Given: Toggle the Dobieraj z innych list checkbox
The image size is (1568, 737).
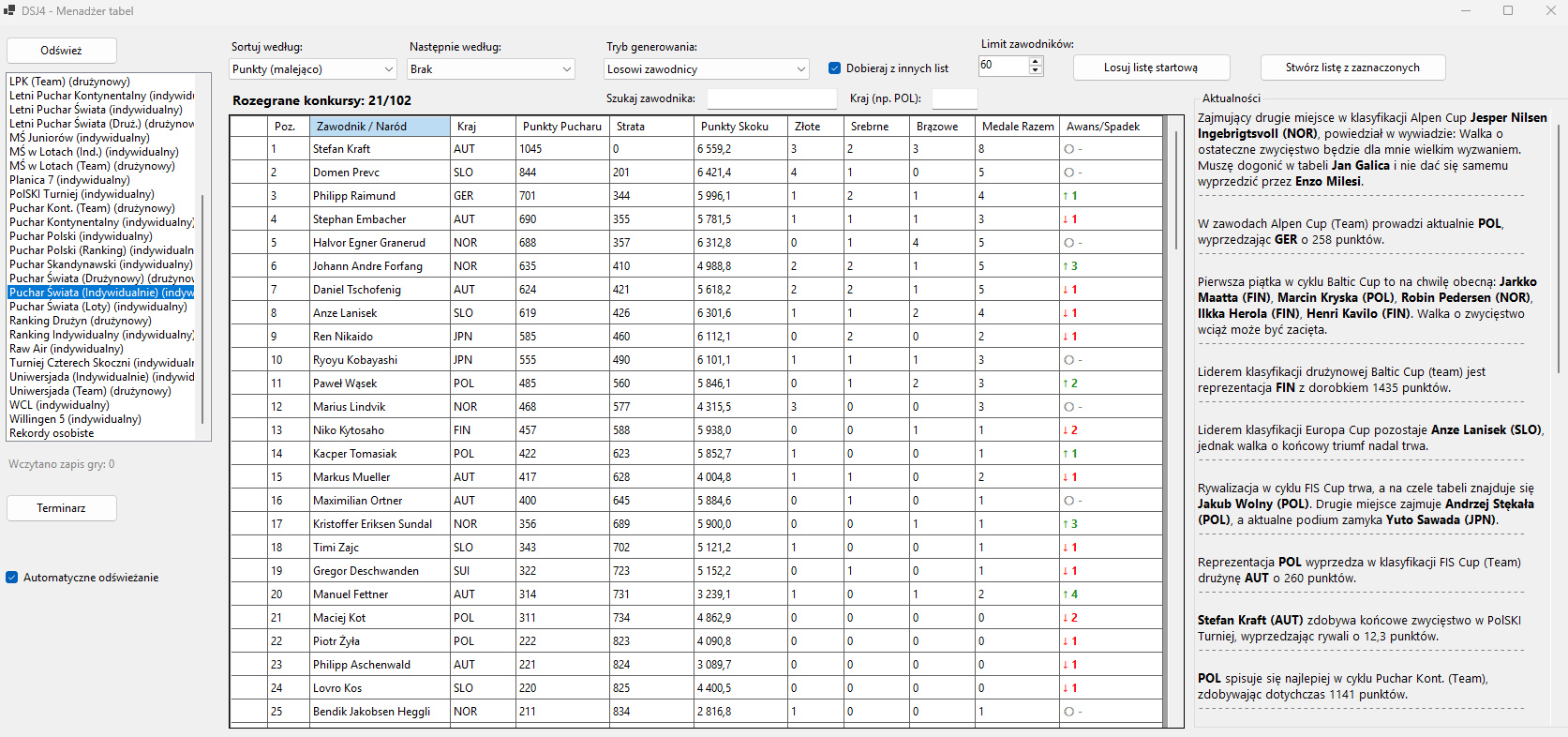Looking at the screenshot, I should pos(834,68).
